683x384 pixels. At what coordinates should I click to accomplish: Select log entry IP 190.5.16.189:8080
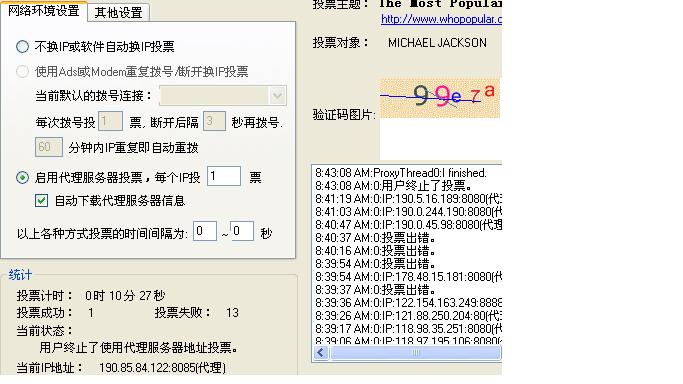click(x=408, y=199)
